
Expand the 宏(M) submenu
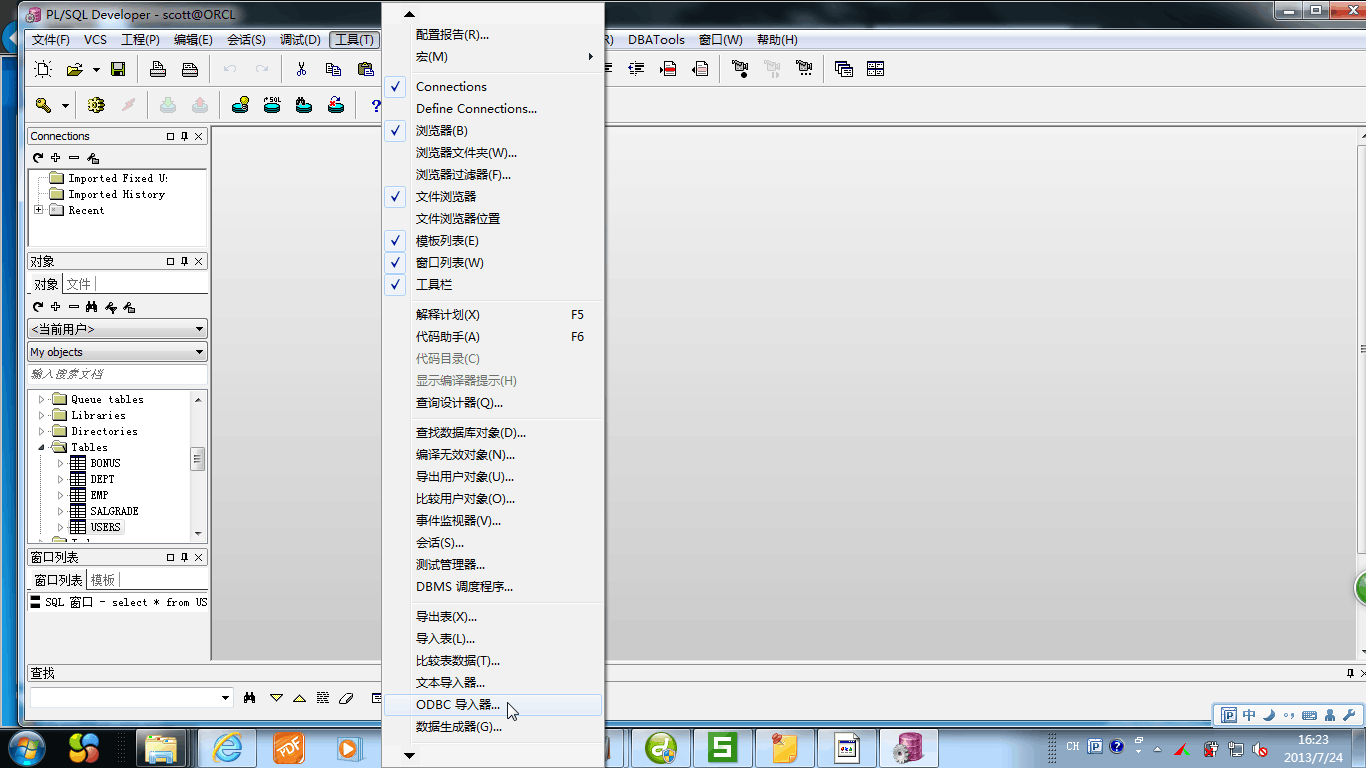494,57
